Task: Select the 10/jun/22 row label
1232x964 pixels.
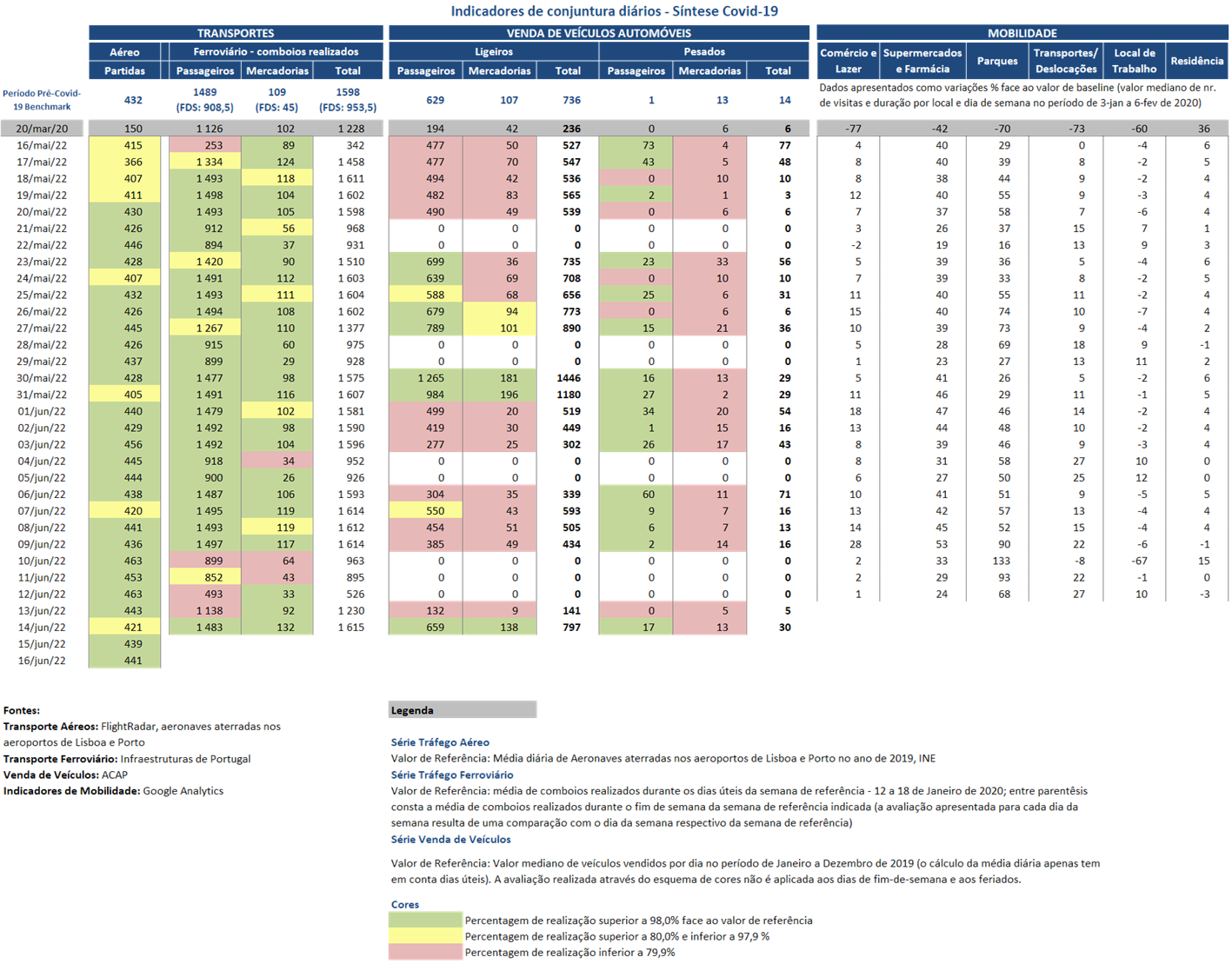Action: 42,561
